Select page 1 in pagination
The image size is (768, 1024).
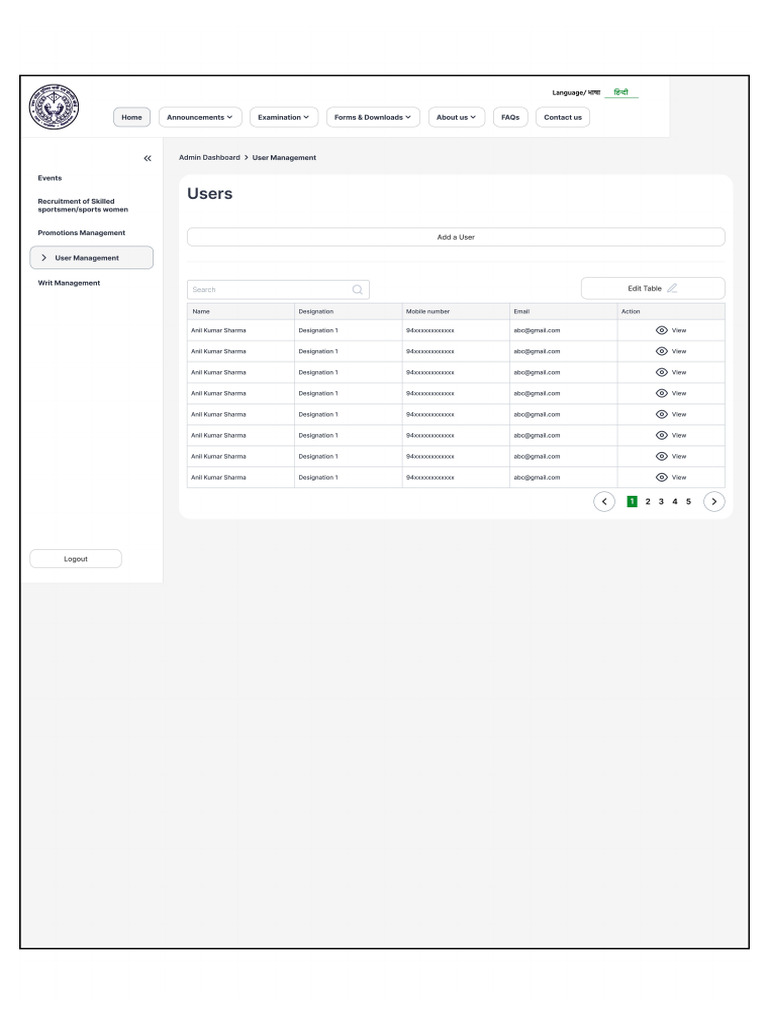pyautogui.click(x=632, y=502)
